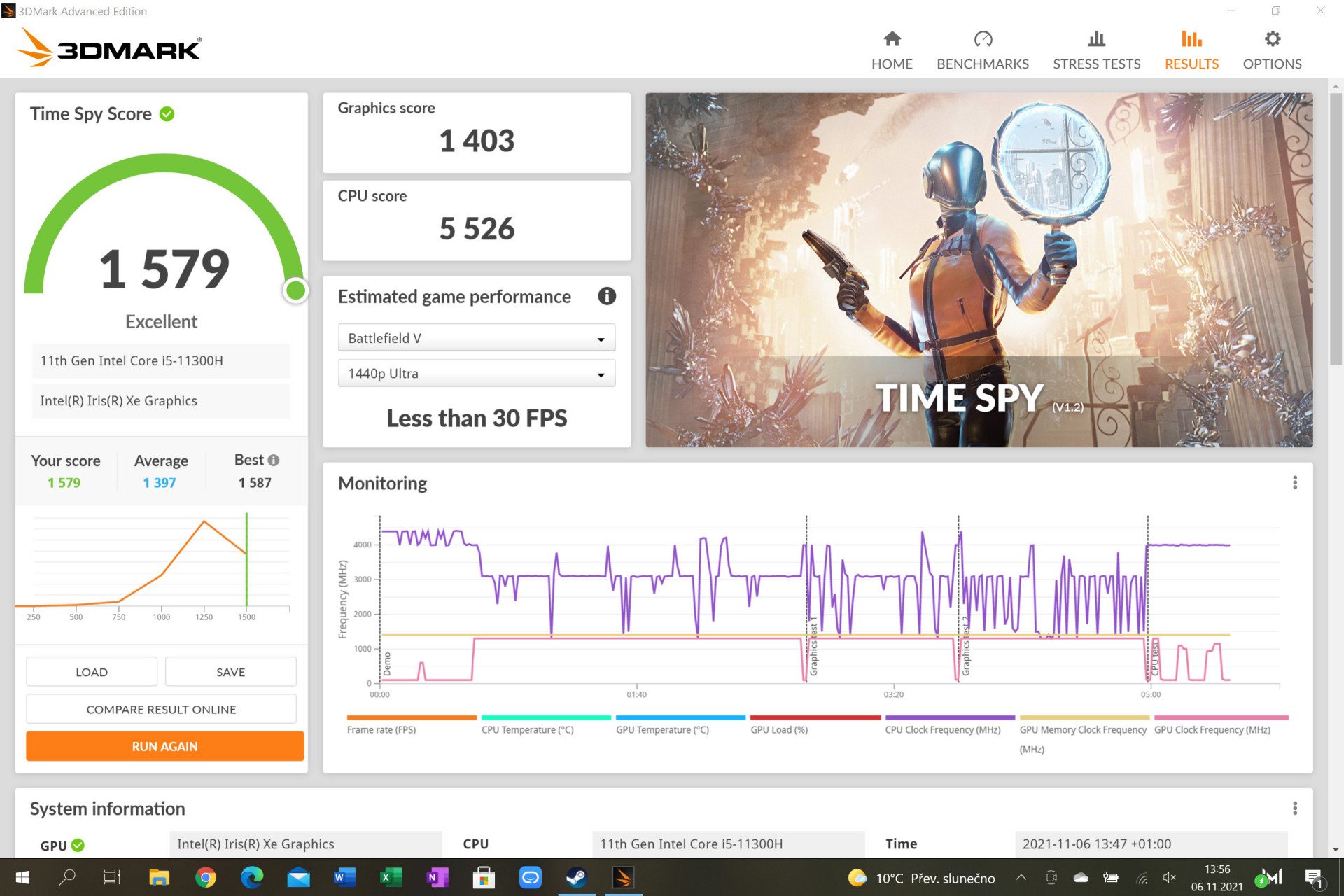Open the notification center icon

1314,878
